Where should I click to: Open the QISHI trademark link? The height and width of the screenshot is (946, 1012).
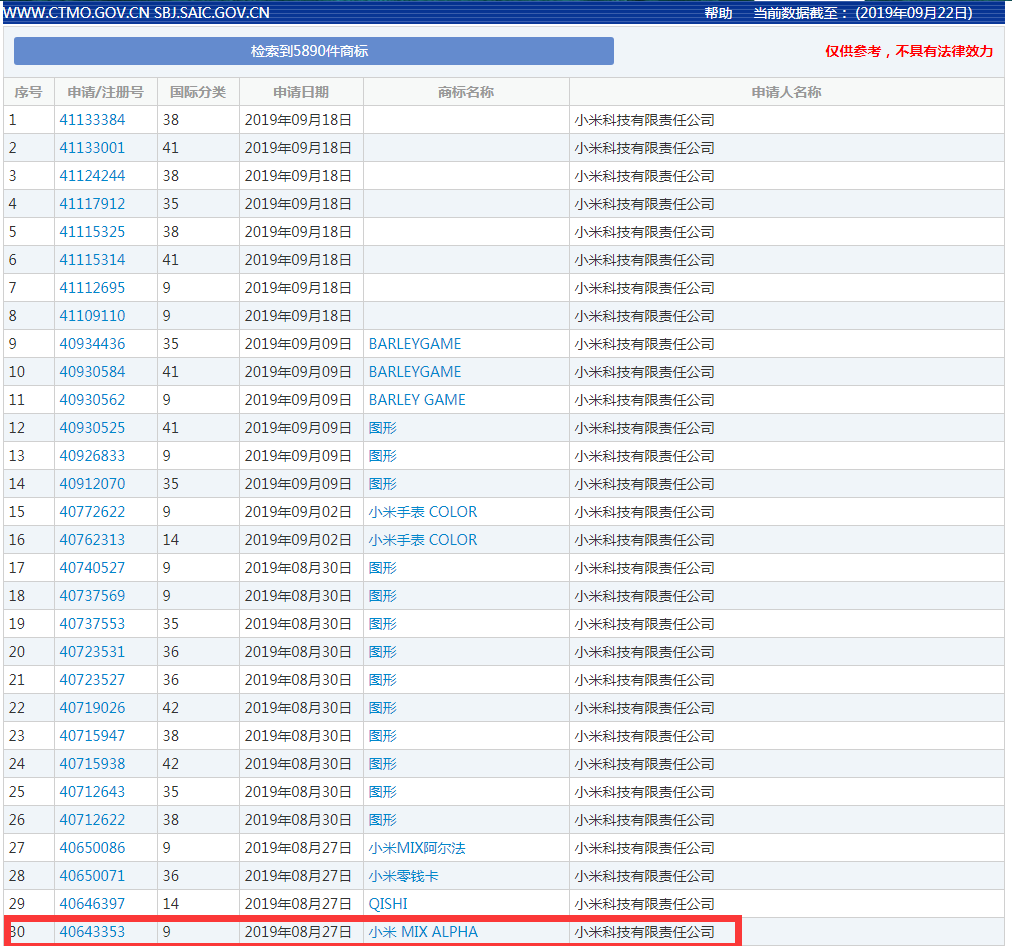coord(388,904)
